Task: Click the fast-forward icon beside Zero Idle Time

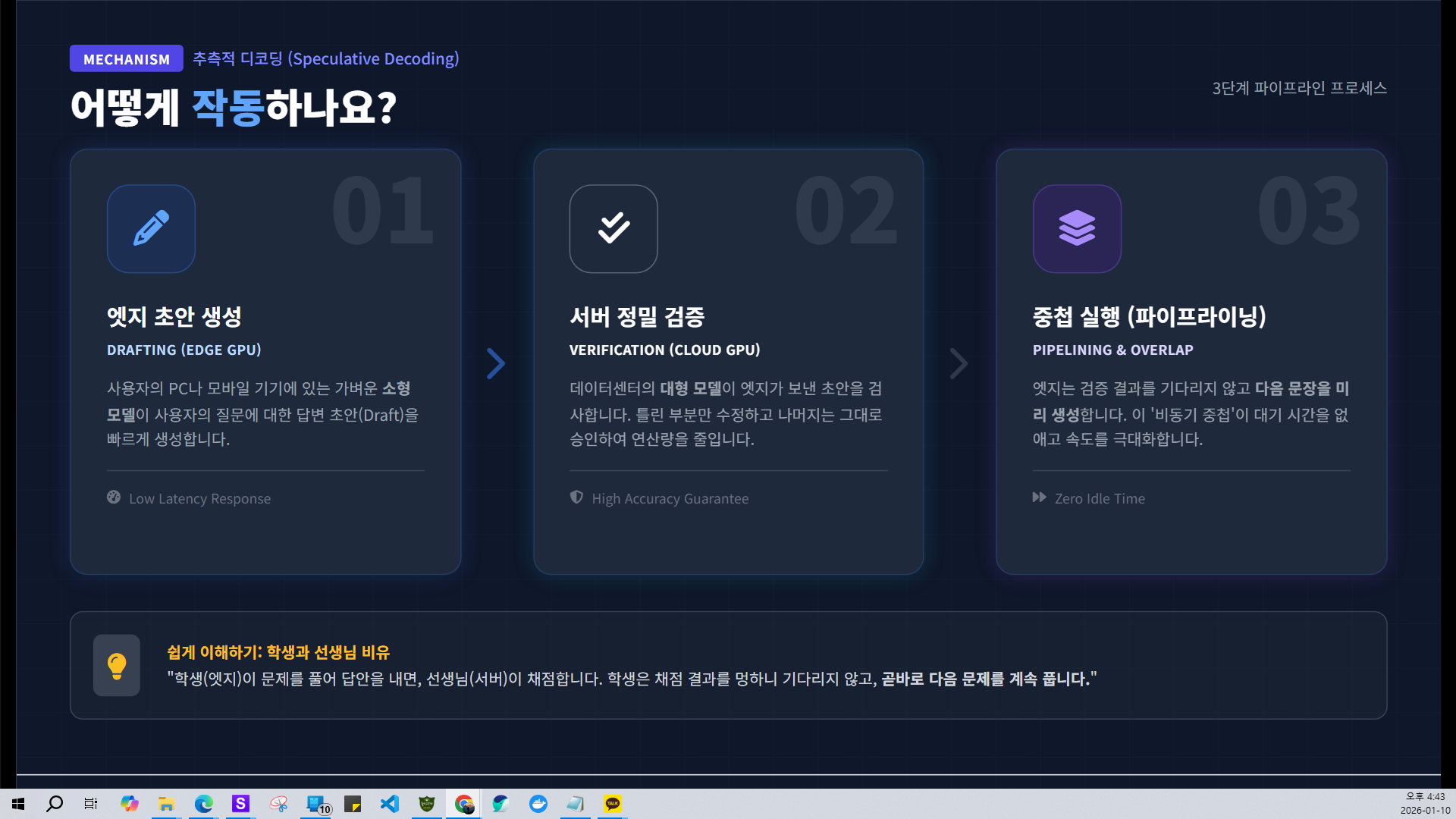Action: coord(1039,497)
